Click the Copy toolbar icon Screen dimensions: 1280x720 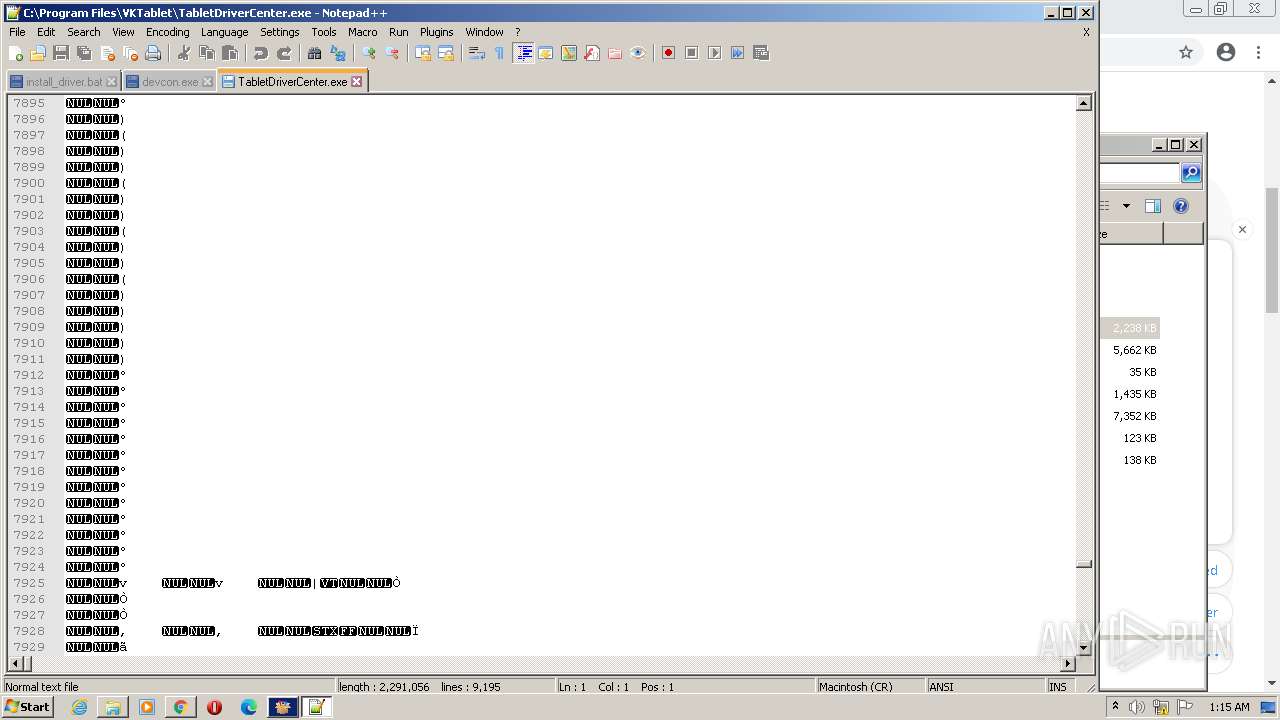(x=207, y=53)
